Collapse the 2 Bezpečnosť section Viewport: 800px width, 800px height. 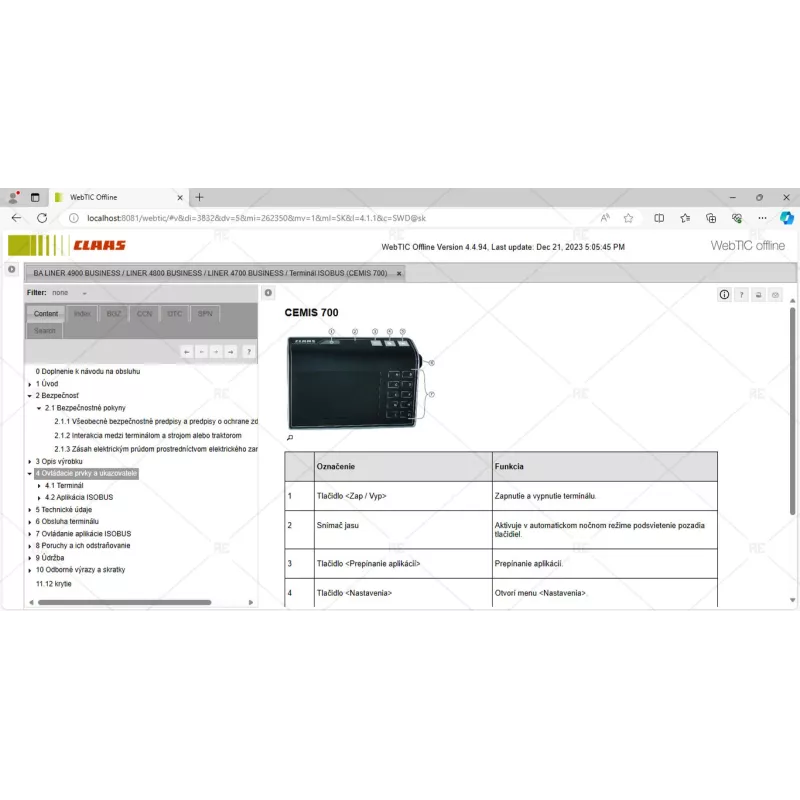(x=30, y=396)
